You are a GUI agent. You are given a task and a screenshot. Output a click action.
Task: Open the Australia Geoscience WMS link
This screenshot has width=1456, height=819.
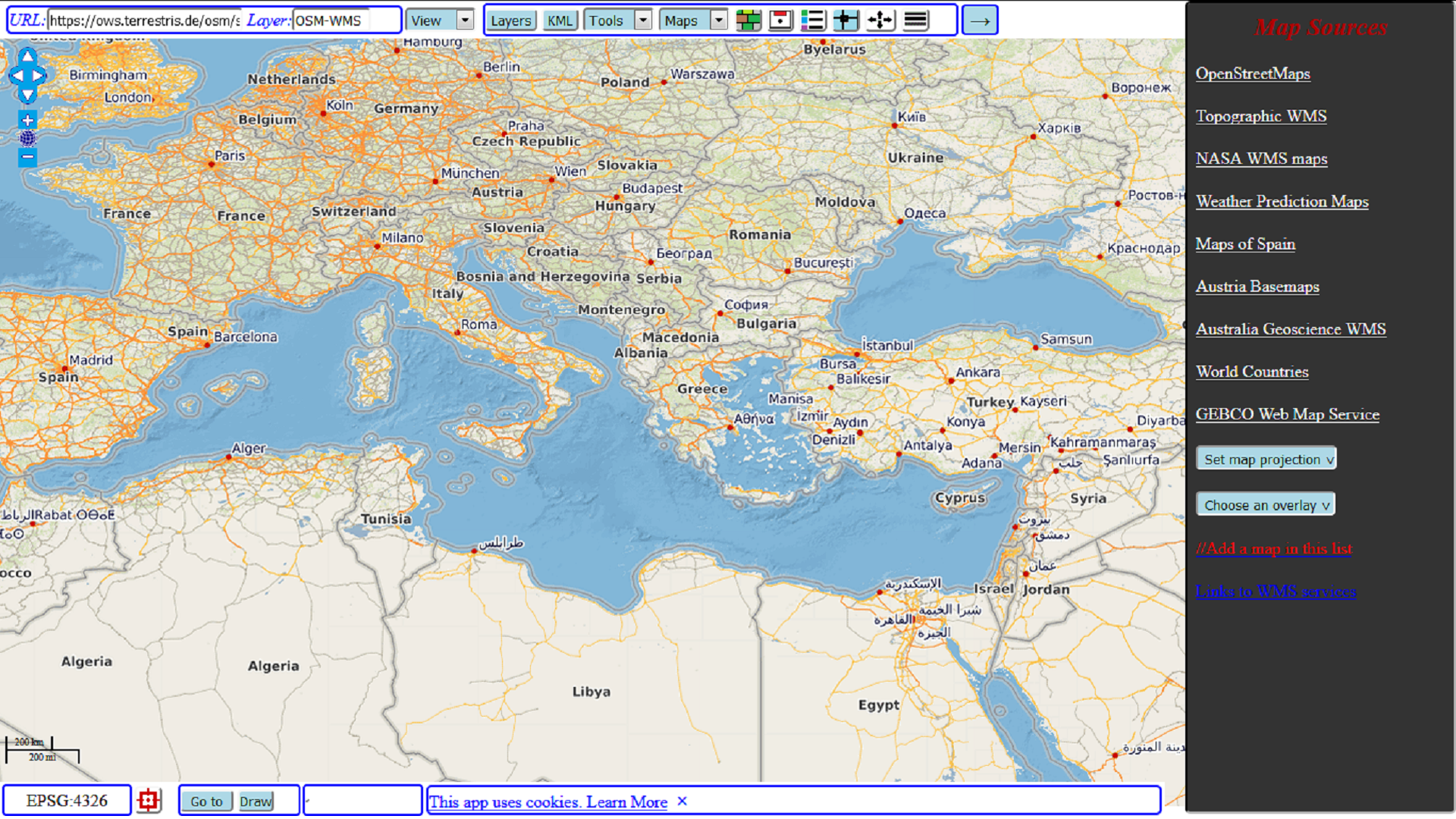pyautogui.click(x=1291, y=328)
